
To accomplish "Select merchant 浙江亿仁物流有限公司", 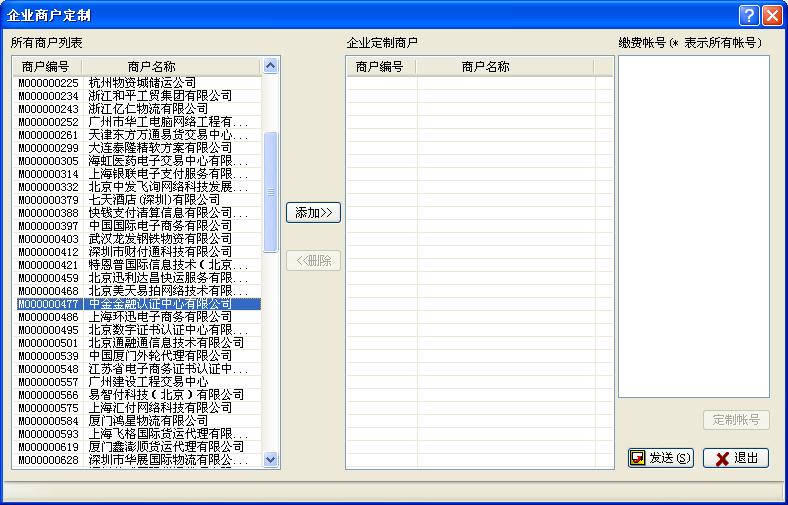I will coord(148,109).
